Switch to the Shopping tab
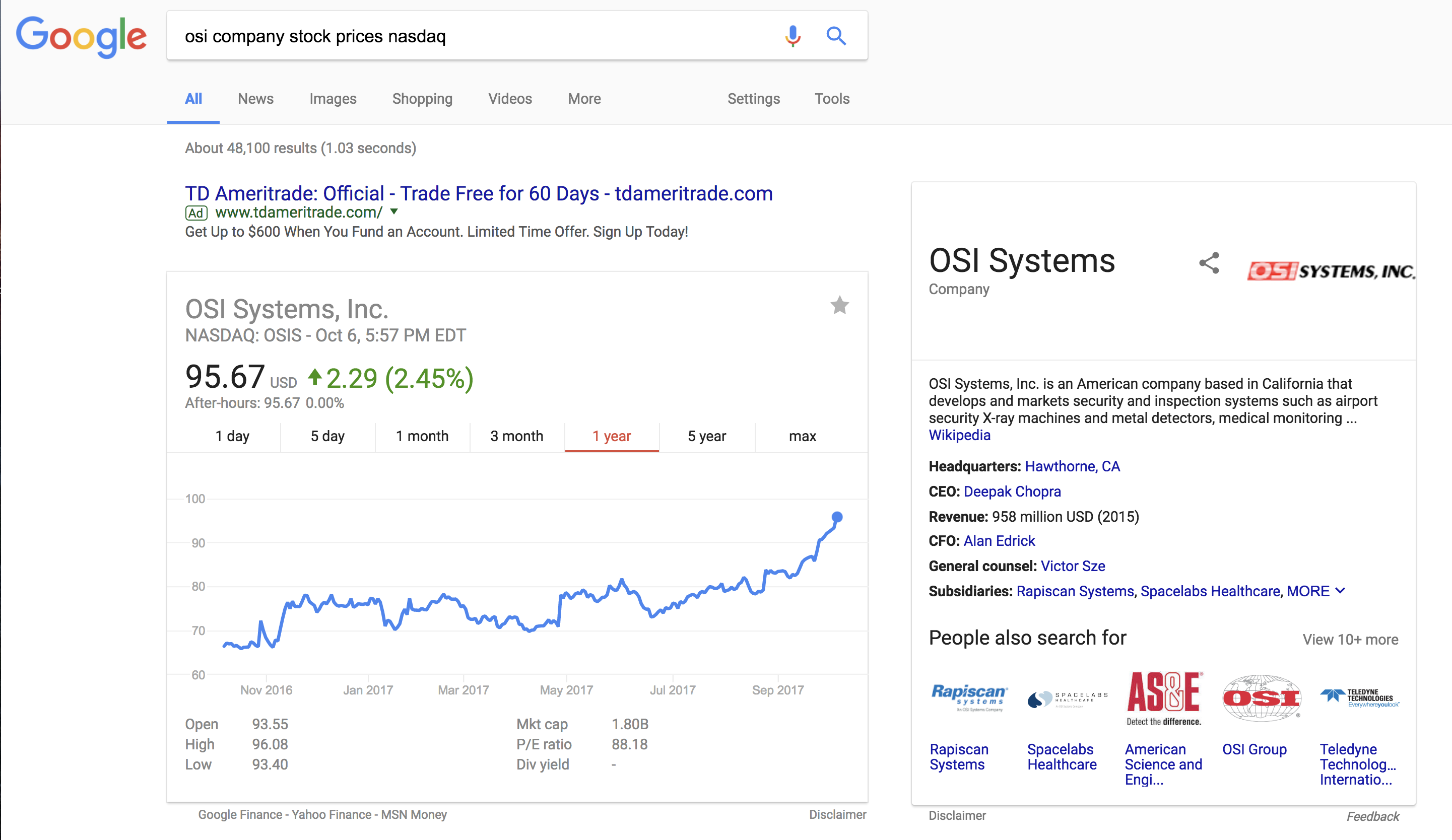 422,99
